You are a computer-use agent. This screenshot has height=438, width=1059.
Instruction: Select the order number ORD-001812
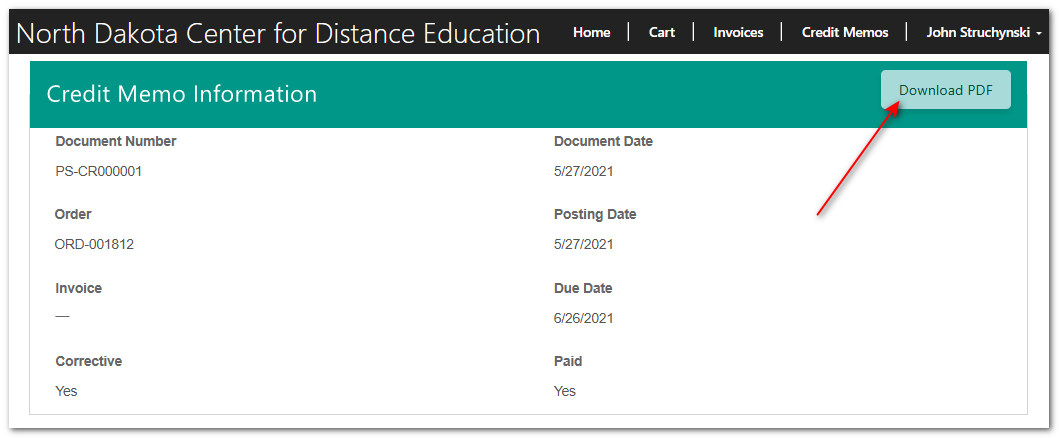coord(94,244)
